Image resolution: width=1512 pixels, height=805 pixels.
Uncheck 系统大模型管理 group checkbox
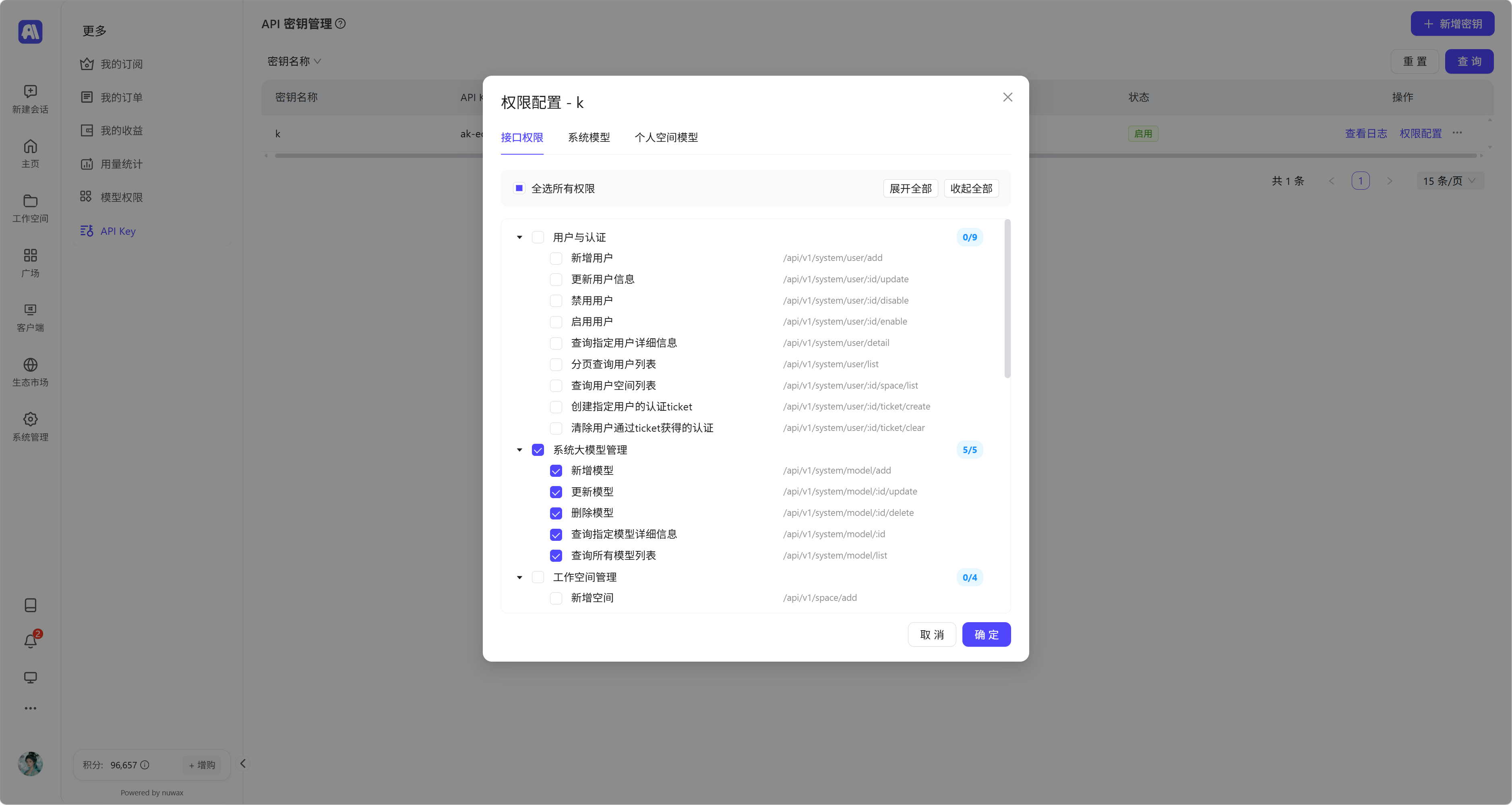(538, 450)
